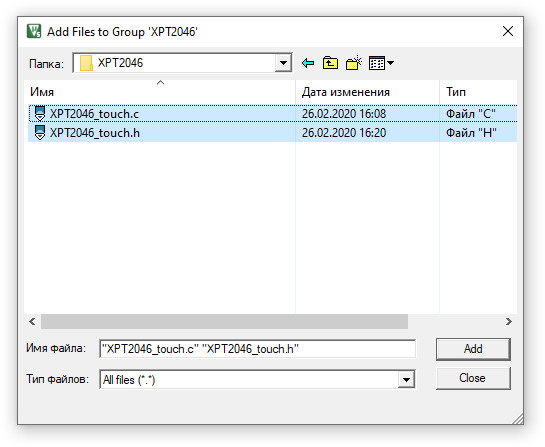Click the scroll right arrow
The image size is (545, 447).
coord(509,321)
